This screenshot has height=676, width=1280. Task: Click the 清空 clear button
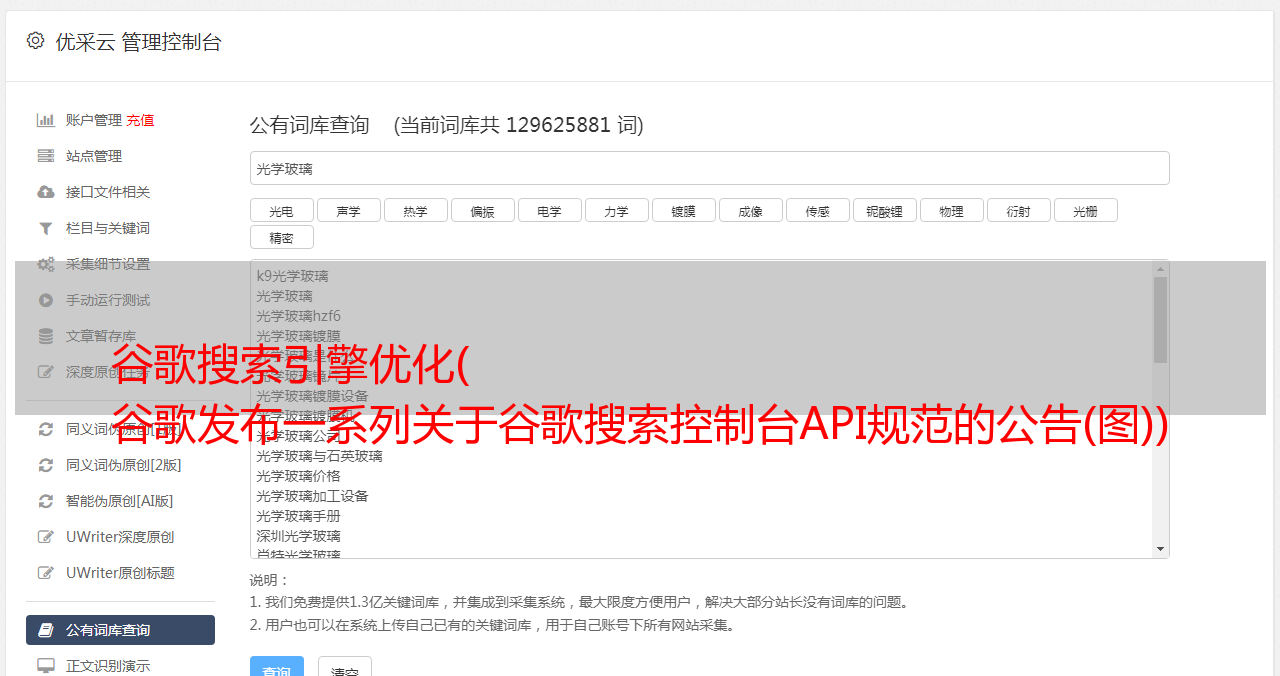[x=345, y=667]
